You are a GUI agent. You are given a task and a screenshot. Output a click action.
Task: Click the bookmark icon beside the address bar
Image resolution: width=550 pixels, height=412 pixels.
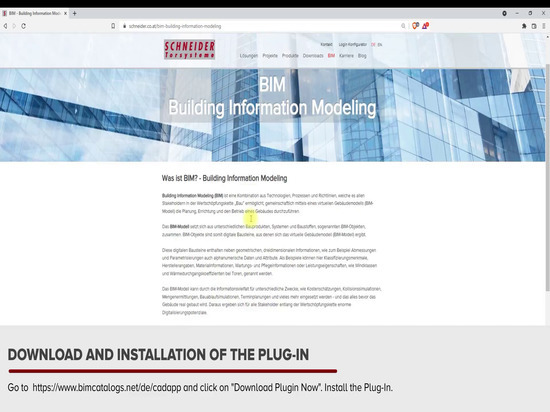click(x=113, y=26)
